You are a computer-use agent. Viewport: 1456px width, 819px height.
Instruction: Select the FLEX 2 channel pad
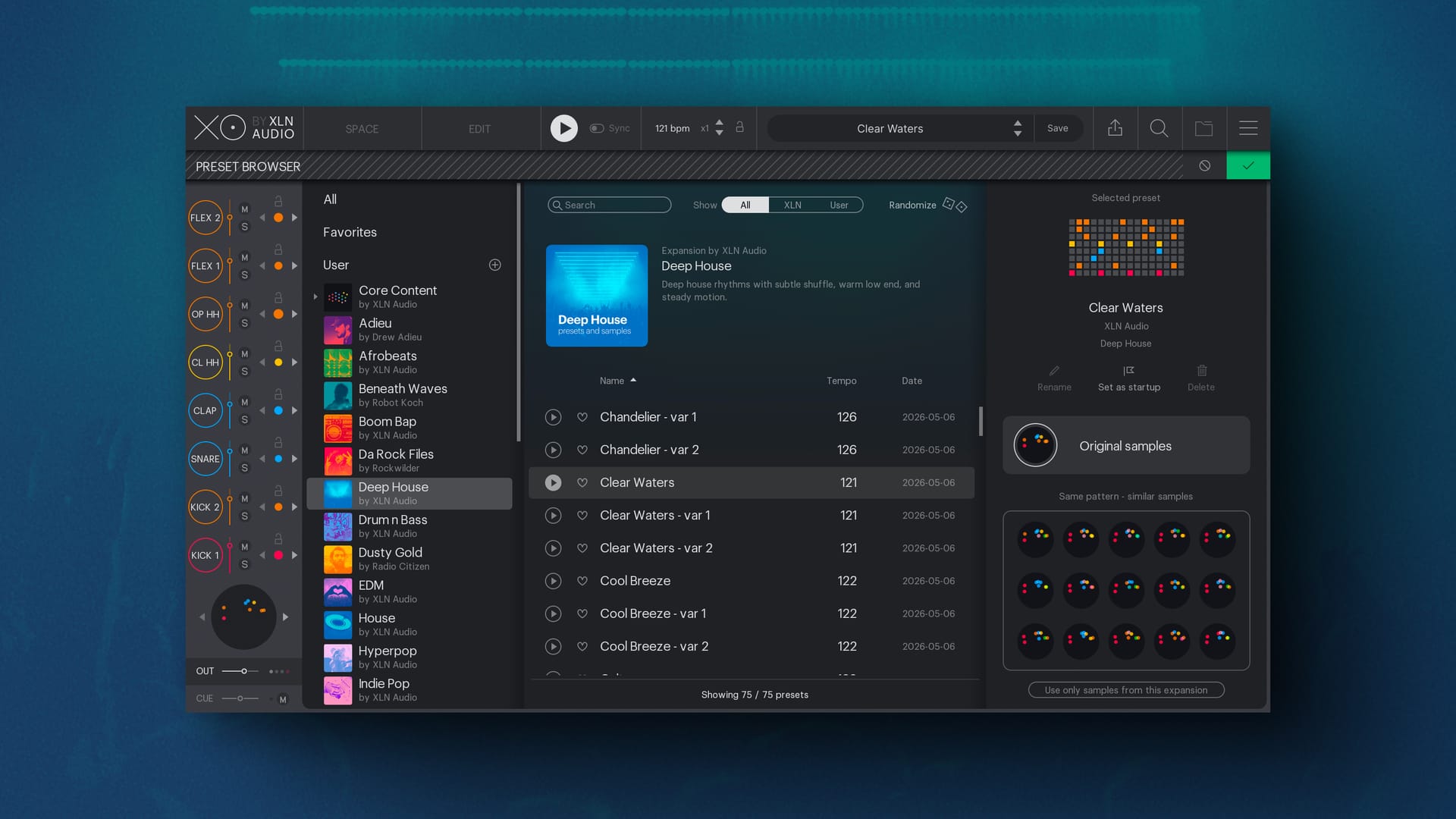pyautogui.click(x=206, y=218)
